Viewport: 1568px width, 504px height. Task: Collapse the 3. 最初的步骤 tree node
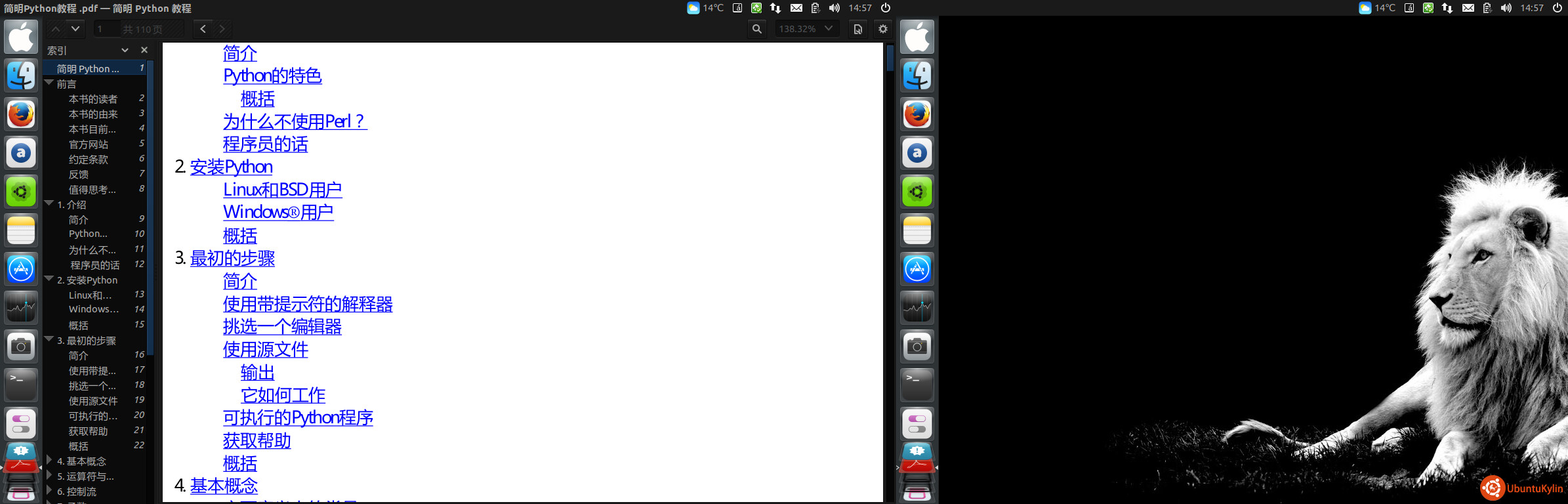pos(49,340)
